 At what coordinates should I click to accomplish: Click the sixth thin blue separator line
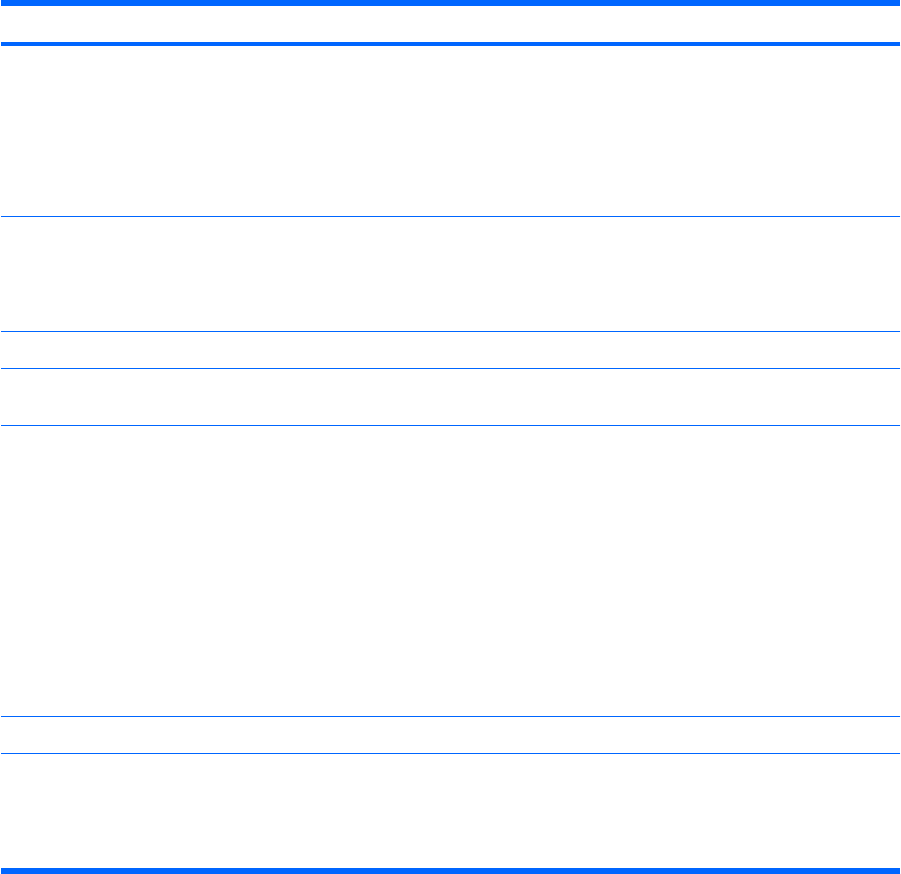click(450, 753)
